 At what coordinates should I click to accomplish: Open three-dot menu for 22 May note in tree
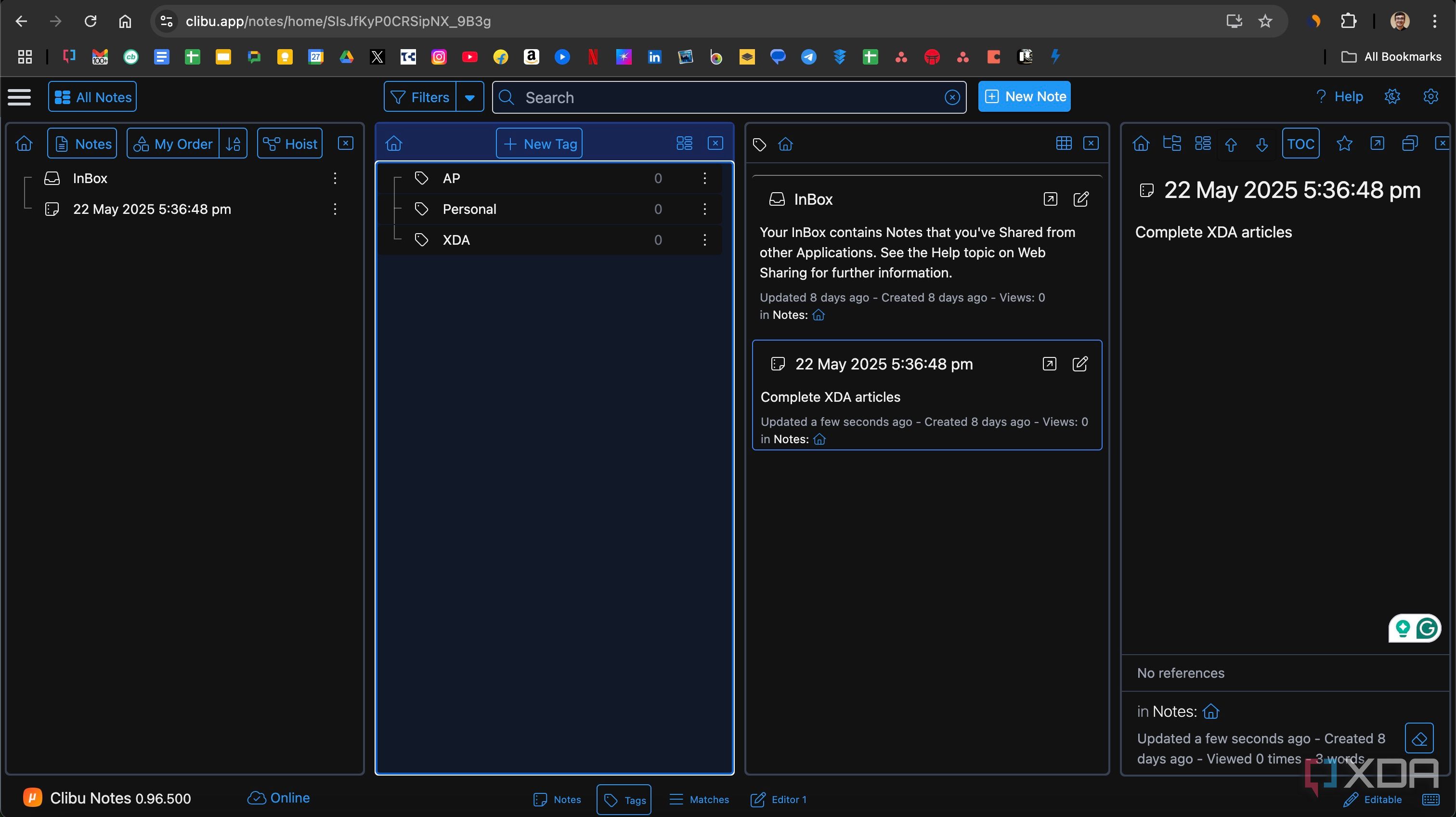click(335, 209)
